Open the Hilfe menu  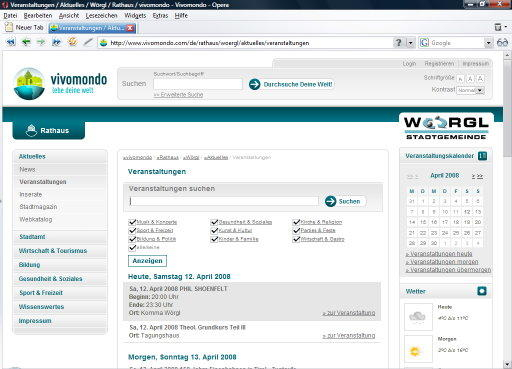click(181, 16)
